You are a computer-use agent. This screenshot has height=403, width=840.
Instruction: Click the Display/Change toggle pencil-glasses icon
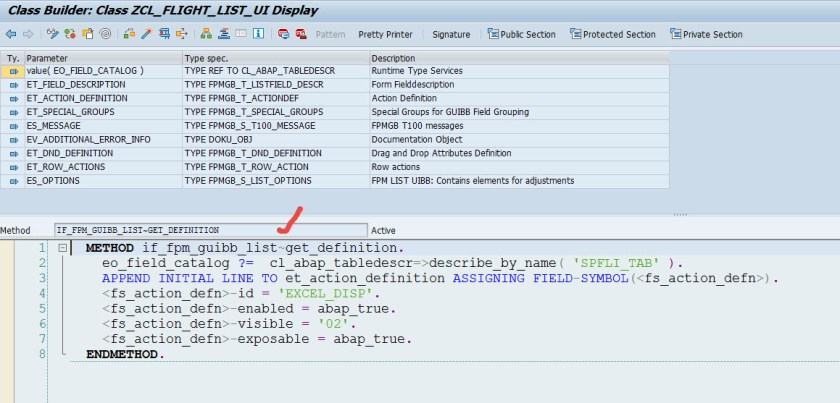pos(52,34)
